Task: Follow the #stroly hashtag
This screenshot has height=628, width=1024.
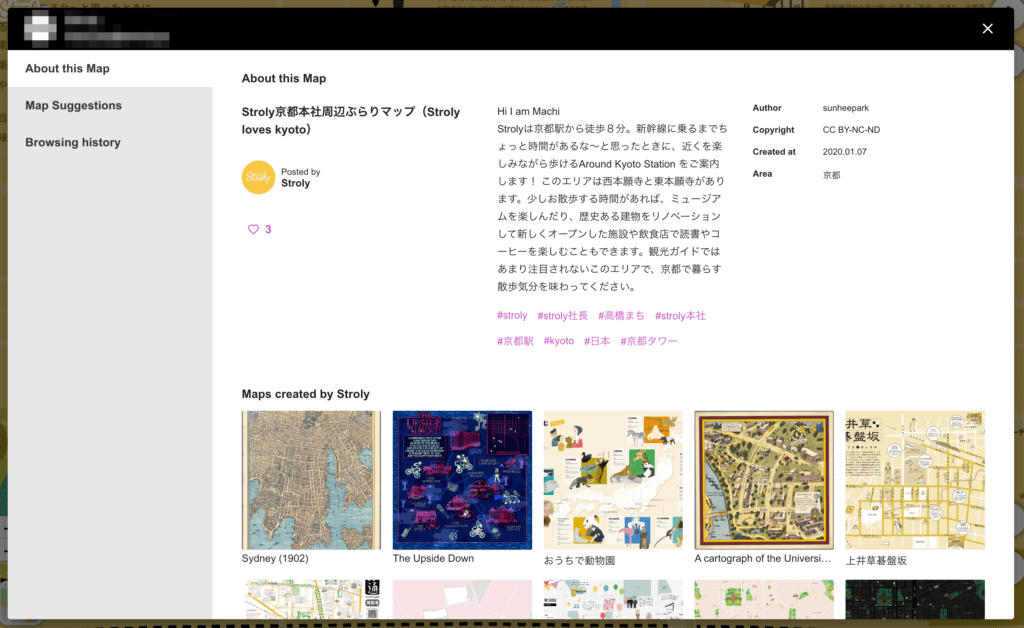Action: [x=512, y=315]
